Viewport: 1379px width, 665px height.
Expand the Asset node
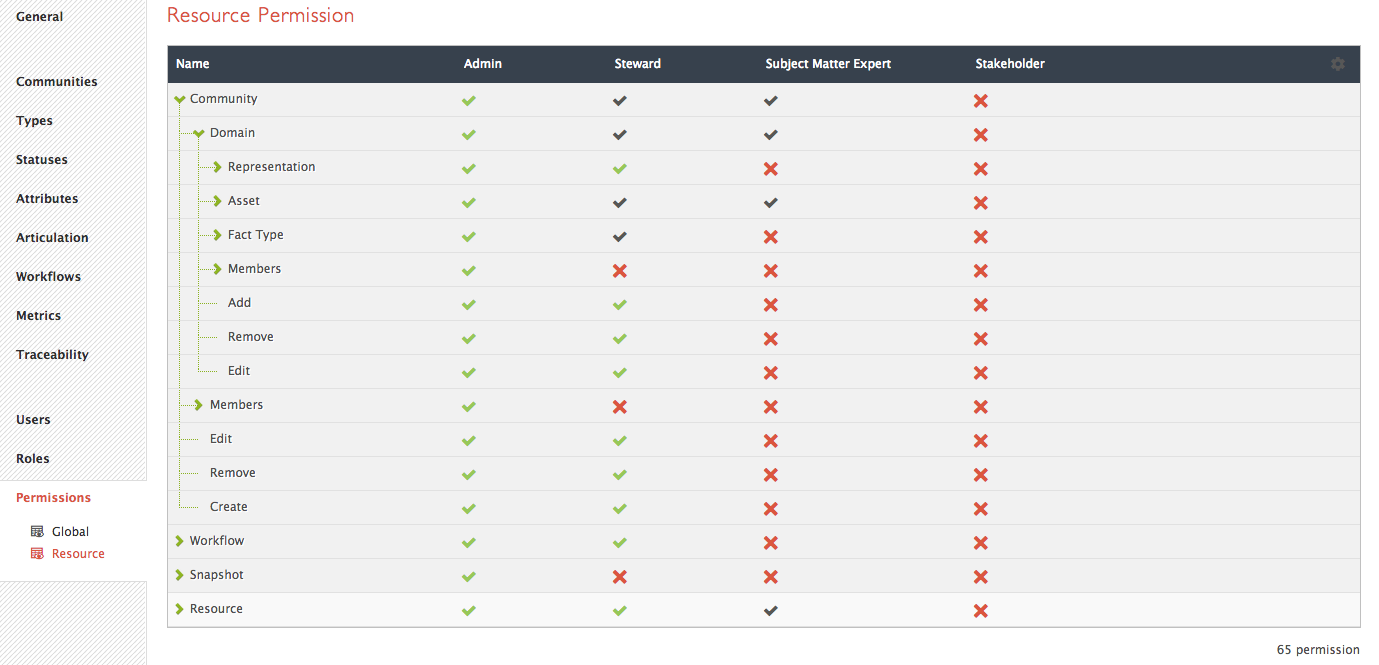point(218,201)
